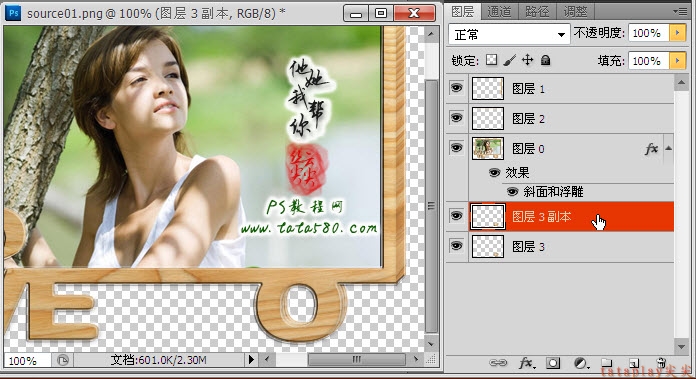
Task: Open the 填充 fill slider arrow
Action: tap(677, 60)
